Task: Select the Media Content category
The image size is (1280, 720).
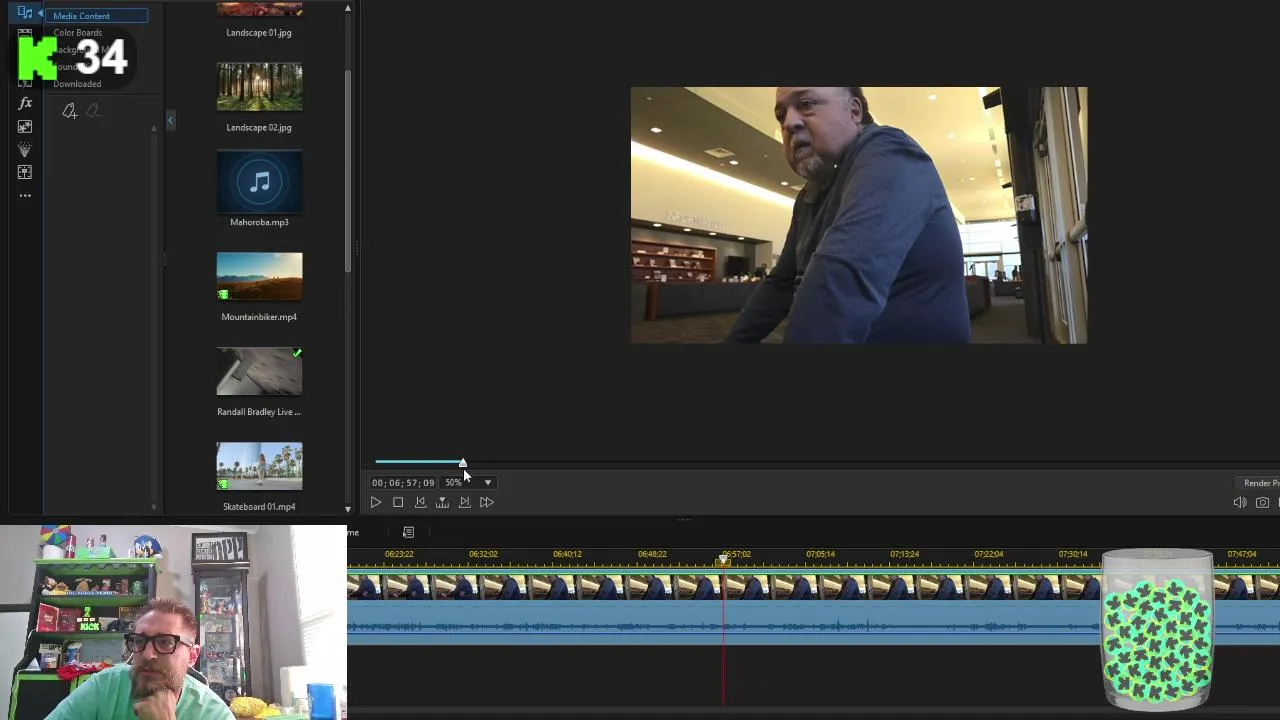Action: pos(99,16)
